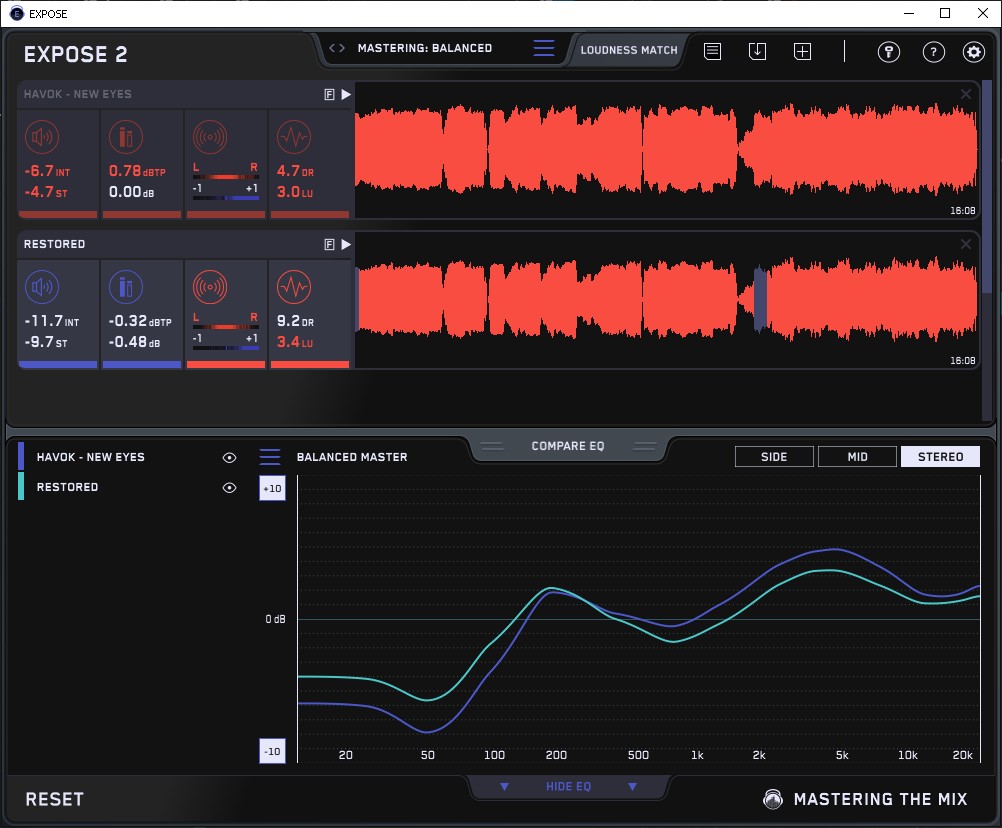The height and width of the screenshot is (828, 1002).
Task: Toggle visibility of Restored EQ curve
Action: click(230, 488)
